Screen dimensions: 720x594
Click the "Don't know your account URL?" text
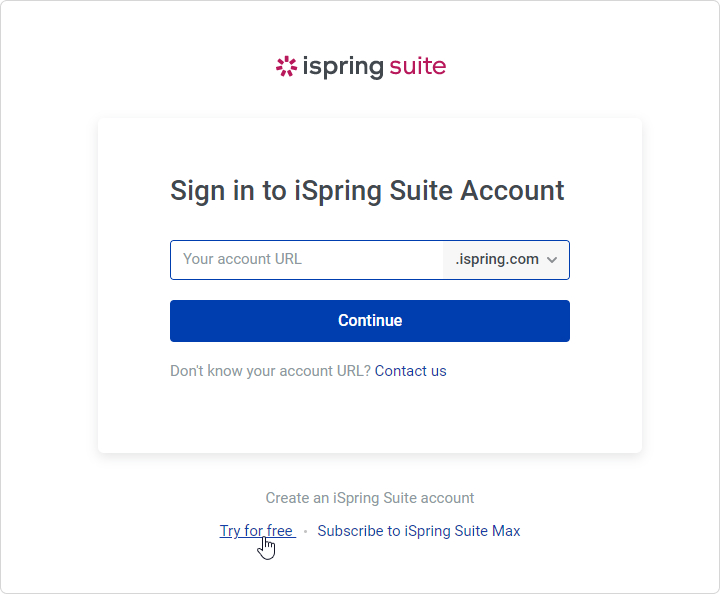coord(270,371)
